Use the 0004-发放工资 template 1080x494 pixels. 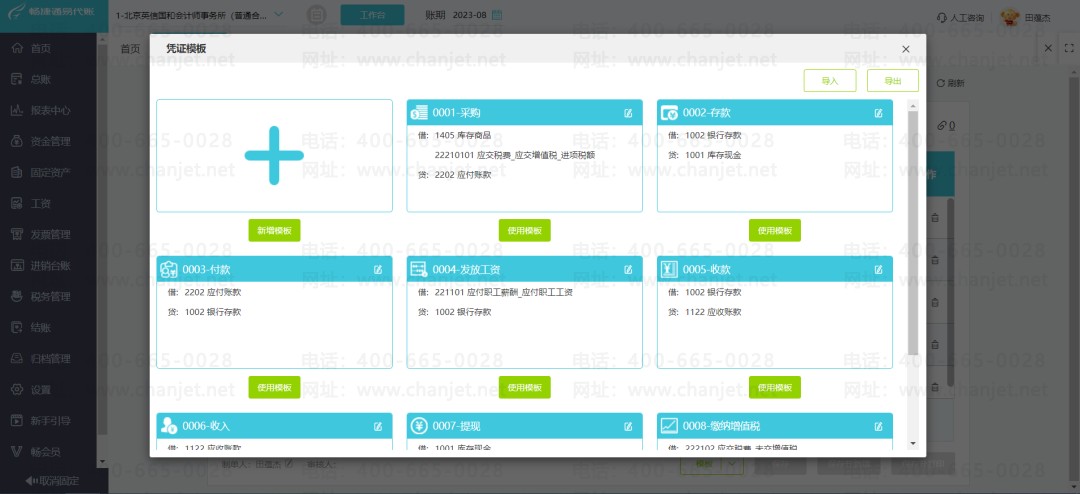pos(525,387)
